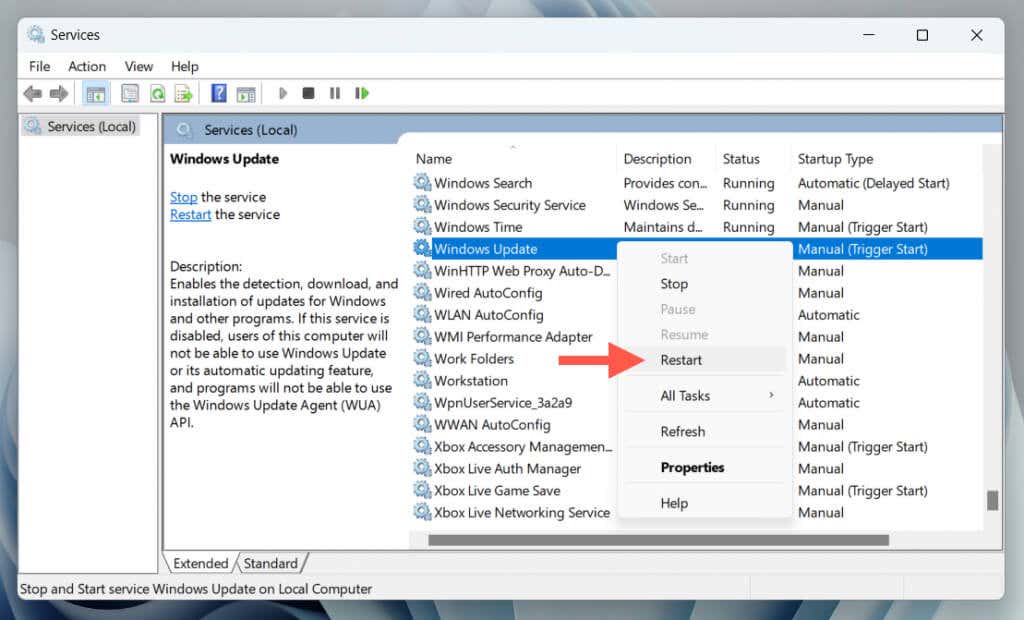Screen dimensions: 1024x620
Task: Click the vertical scrollbar thumb in services list
Action: point(993,500)
